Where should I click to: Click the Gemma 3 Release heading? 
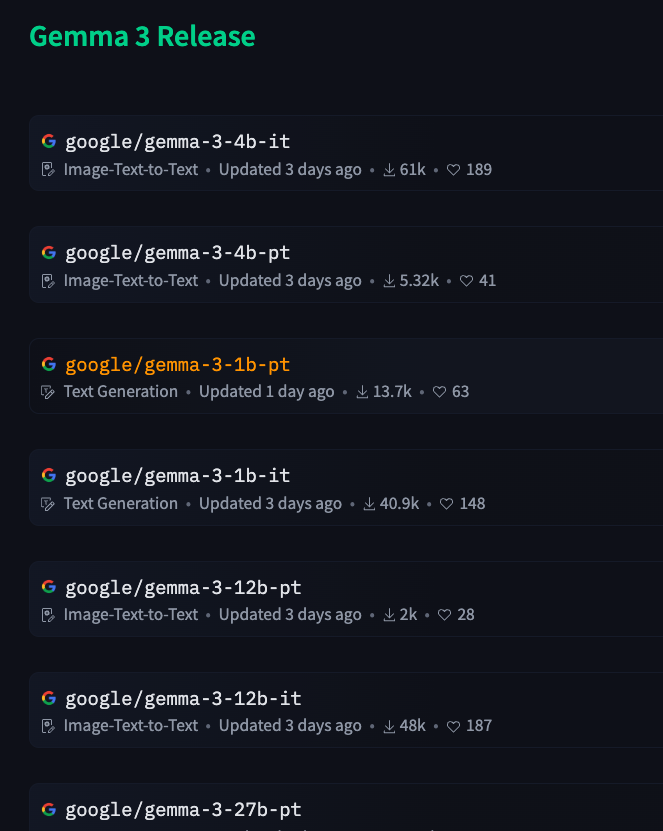click(x=143, y=36)
